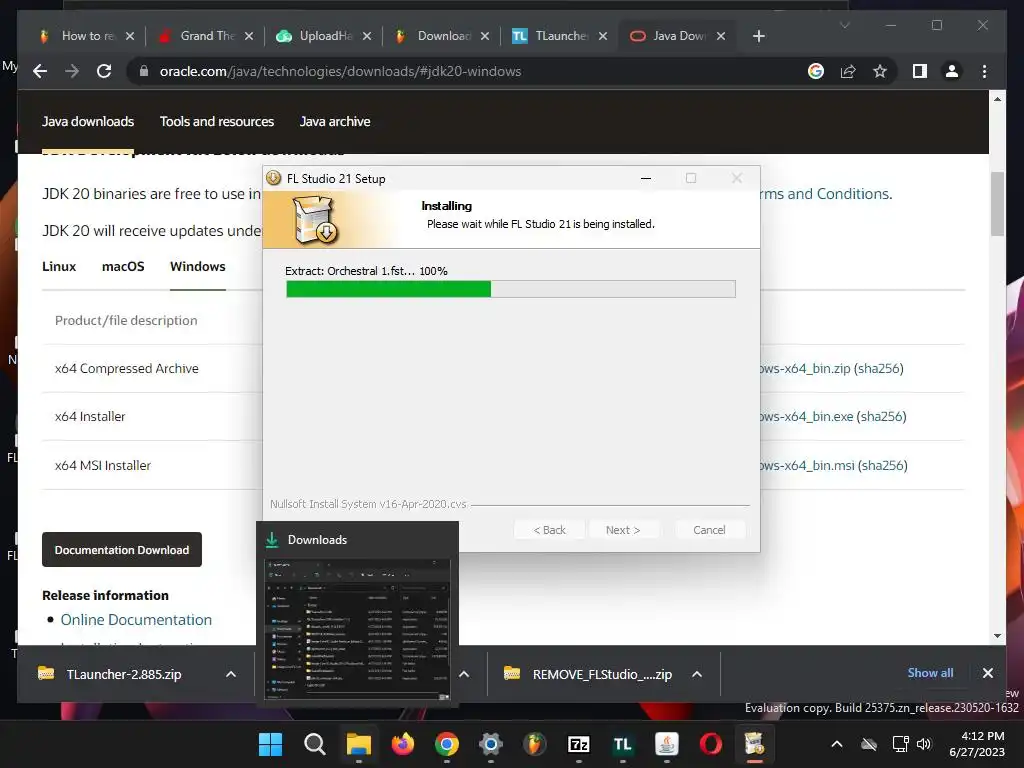Click the page vertical scrollbar thumb

point(997,204)
